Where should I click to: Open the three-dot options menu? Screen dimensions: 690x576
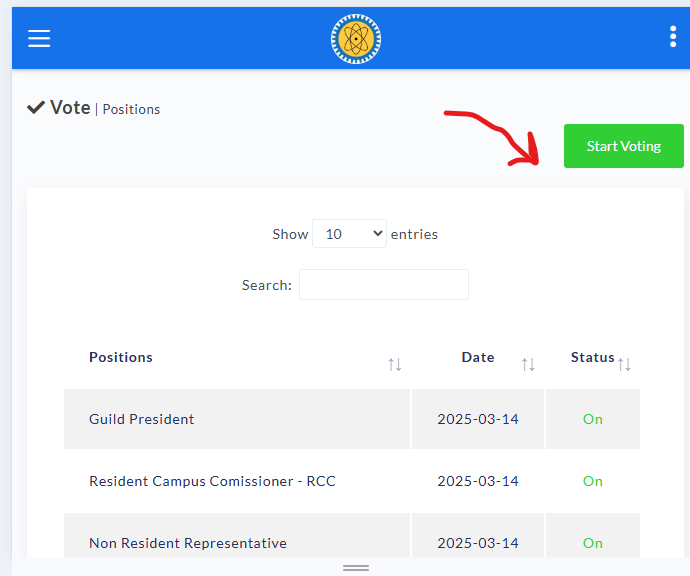tap(672, 38)
